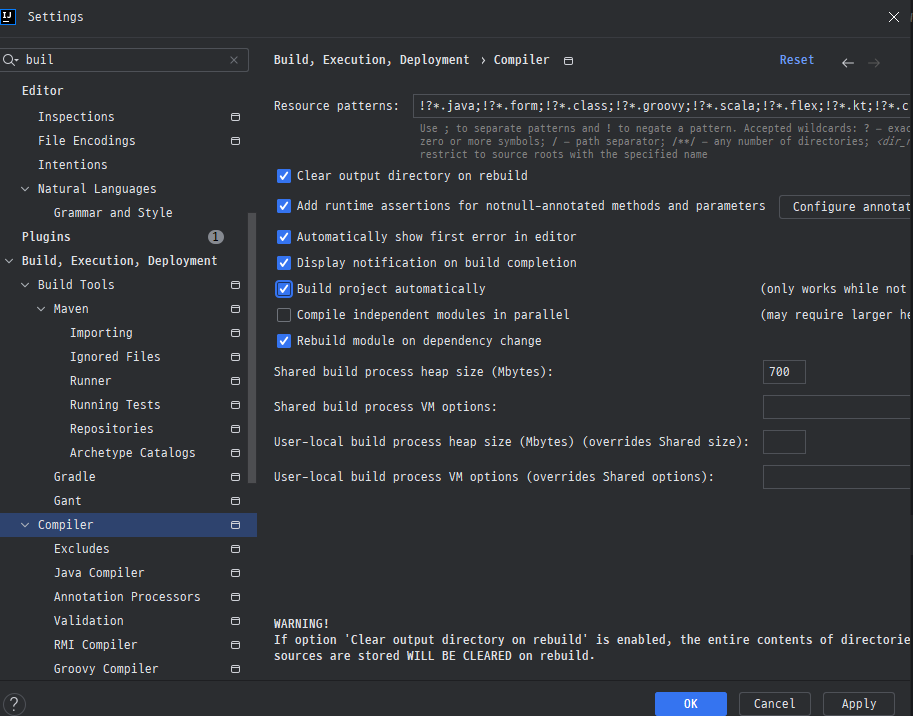Click project settings icon next to Java Compiler
This screenshot has width=913, height=716.
pos(235,573)
